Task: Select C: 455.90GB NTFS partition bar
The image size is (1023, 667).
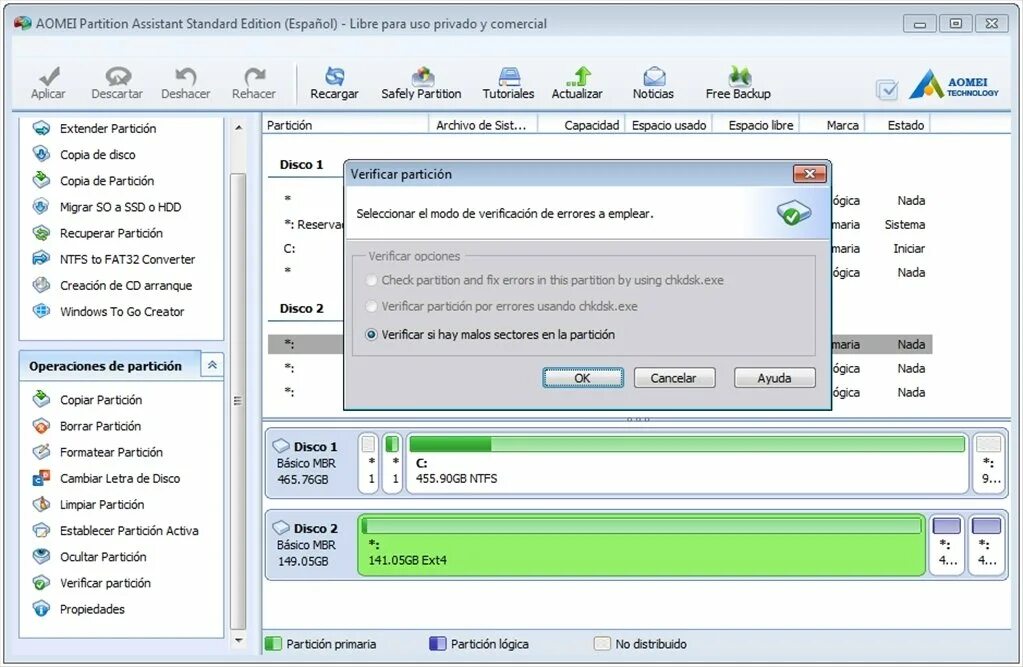Action: coord(686,463)
